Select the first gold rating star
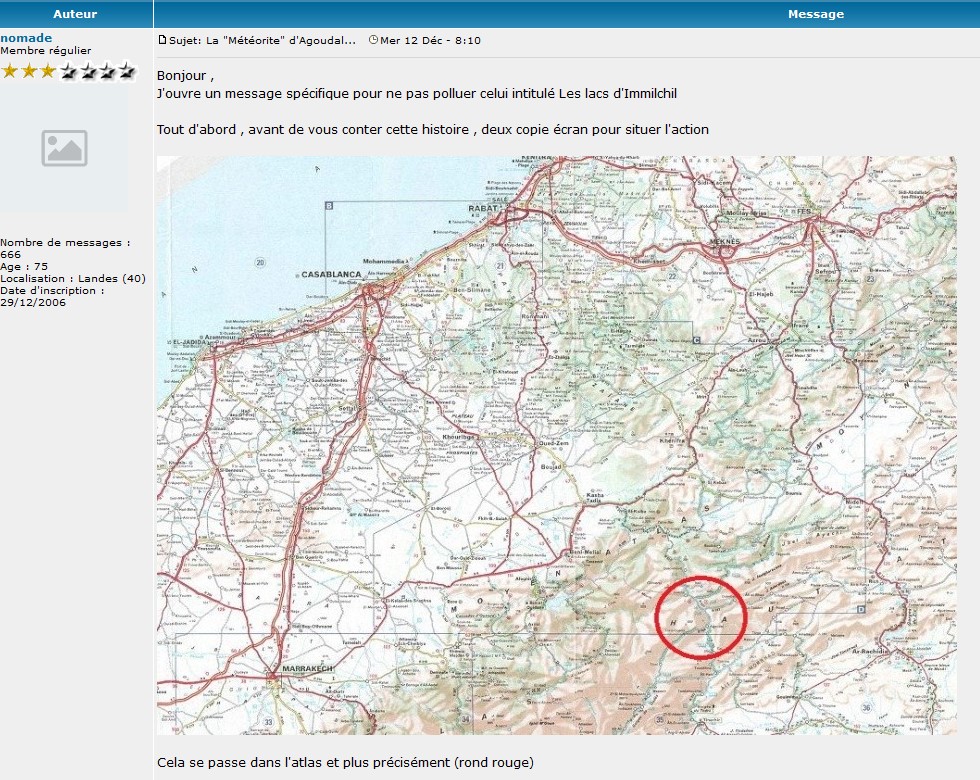This screenshot has width=980, height=780. tap(10, 71)
